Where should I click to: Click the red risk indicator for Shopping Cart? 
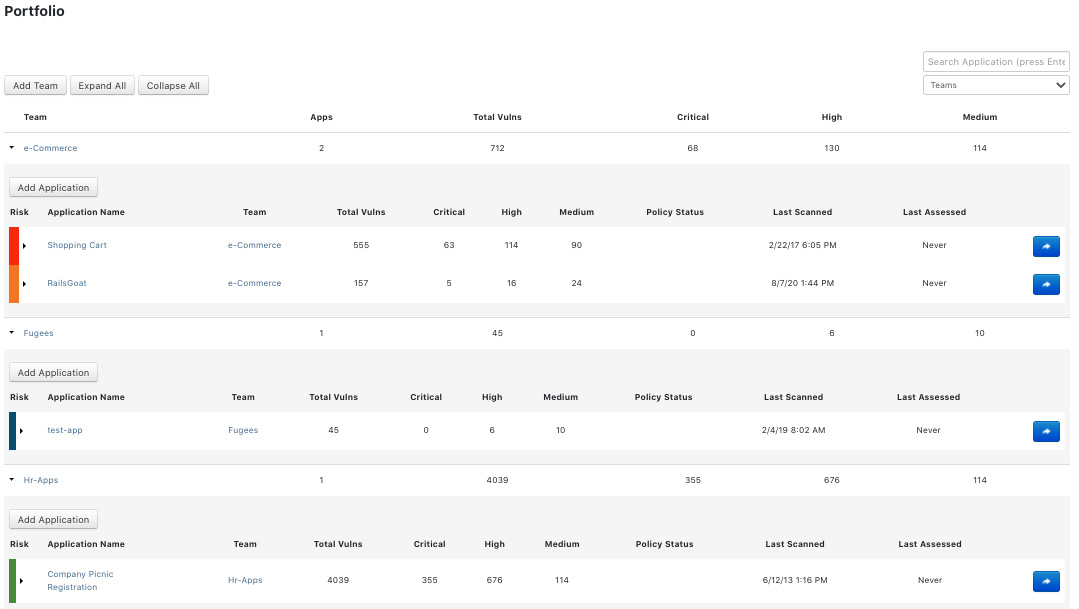click(14, 246)
